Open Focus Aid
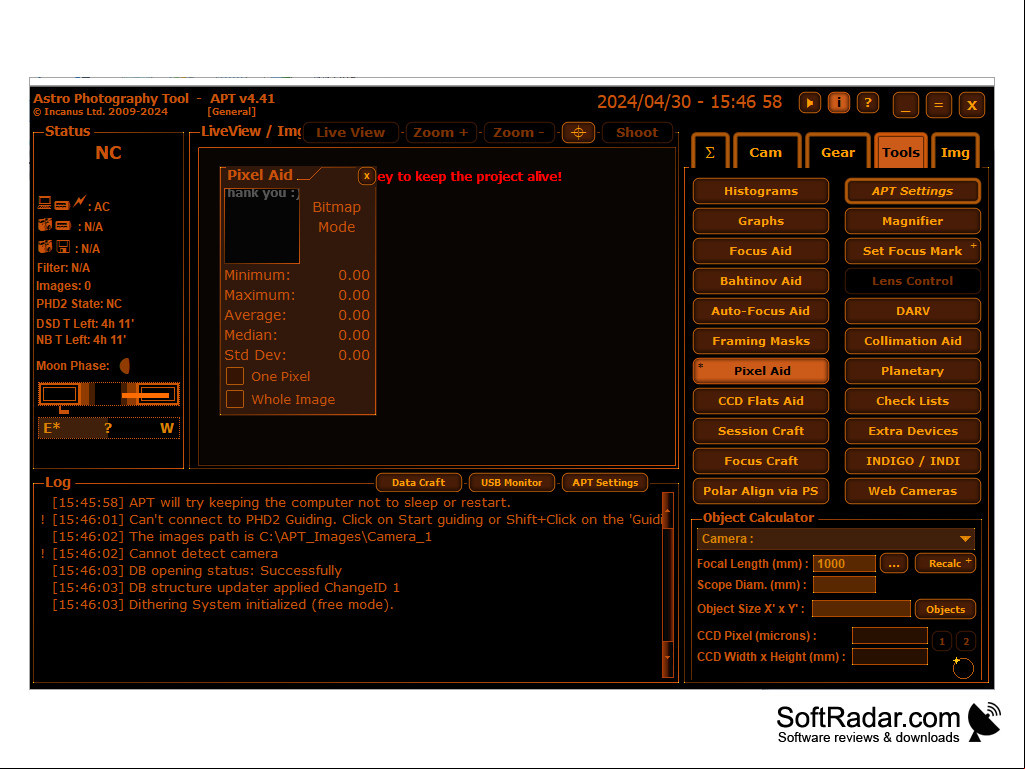The image size is (1025, 769). (761, 251)
